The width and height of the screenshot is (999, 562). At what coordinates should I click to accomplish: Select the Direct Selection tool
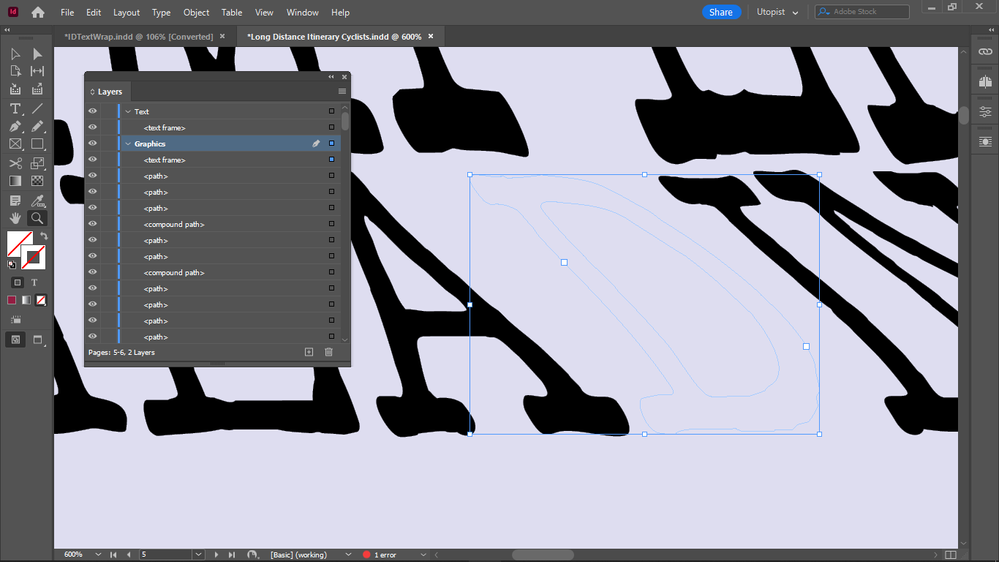(x=37, y=54)
